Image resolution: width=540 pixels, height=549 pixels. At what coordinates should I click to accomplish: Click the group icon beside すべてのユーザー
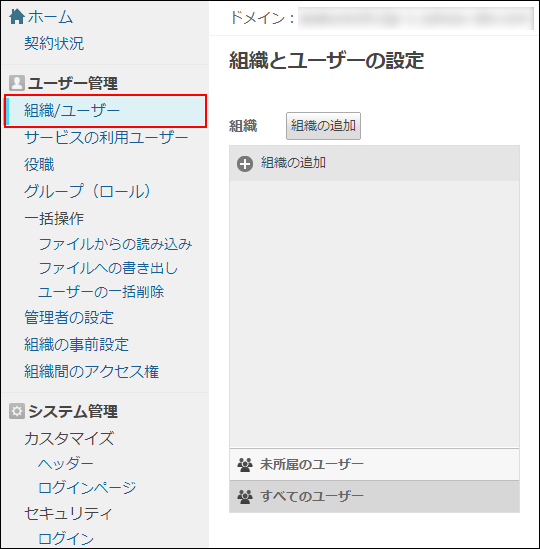tap(245, 496)
